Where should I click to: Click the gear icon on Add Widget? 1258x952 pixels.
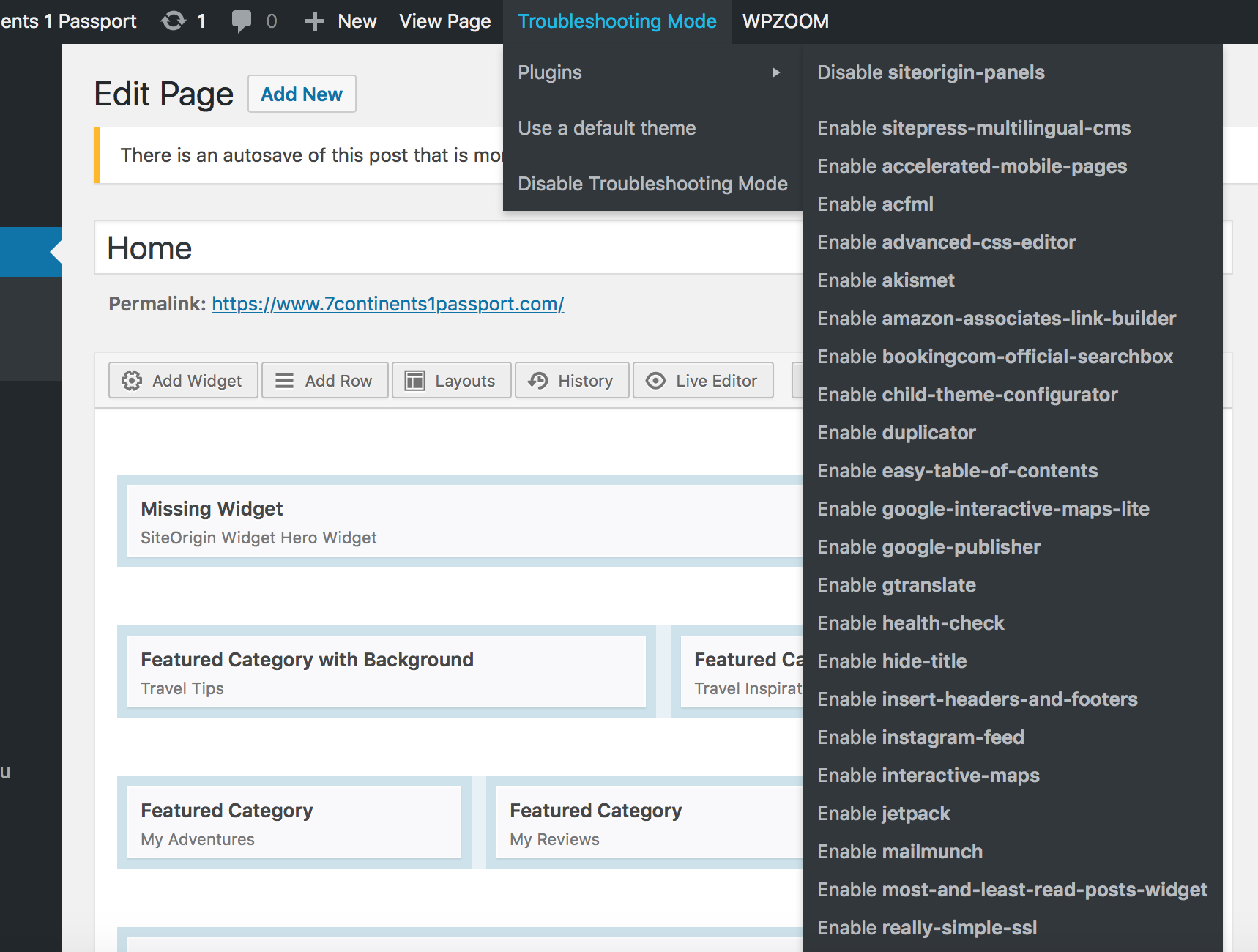click(132, 381)
